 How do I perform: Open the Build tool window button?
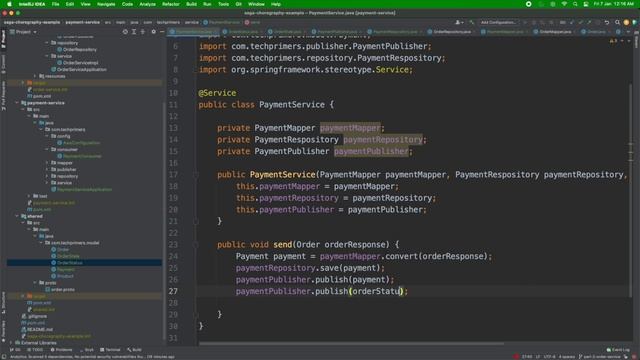pos(134,350)
